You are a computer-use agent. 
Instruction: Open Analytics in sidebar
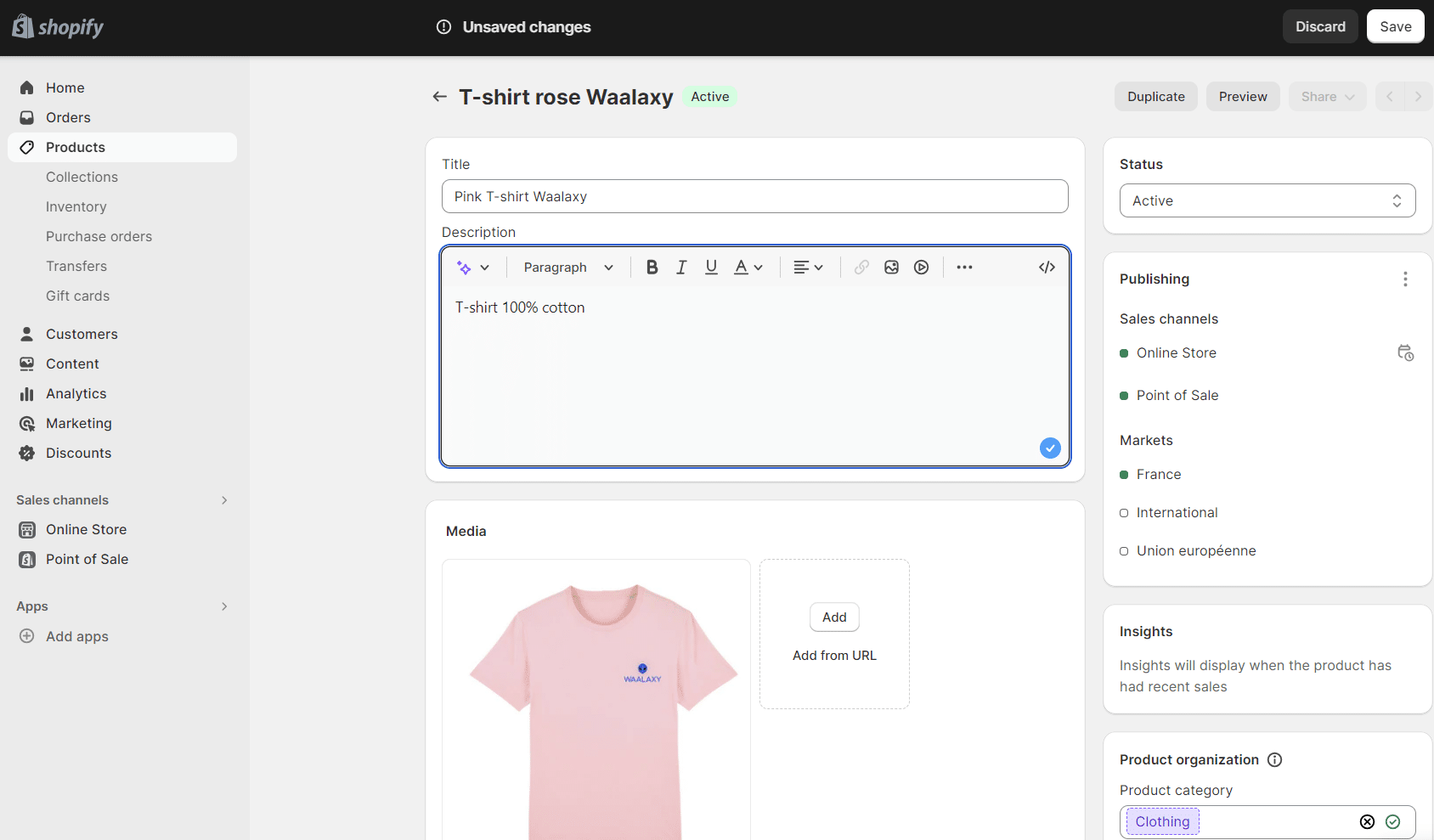tap(122, 393)
